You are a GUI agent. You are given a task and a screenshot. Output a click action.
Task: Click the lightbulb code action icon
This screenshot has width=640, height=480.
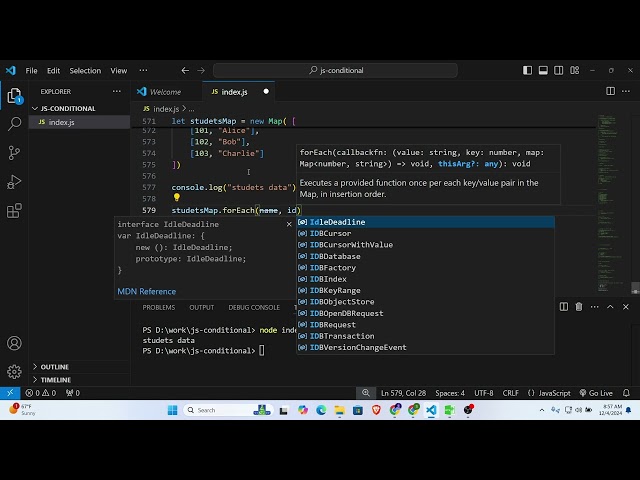tap(177, 198)
